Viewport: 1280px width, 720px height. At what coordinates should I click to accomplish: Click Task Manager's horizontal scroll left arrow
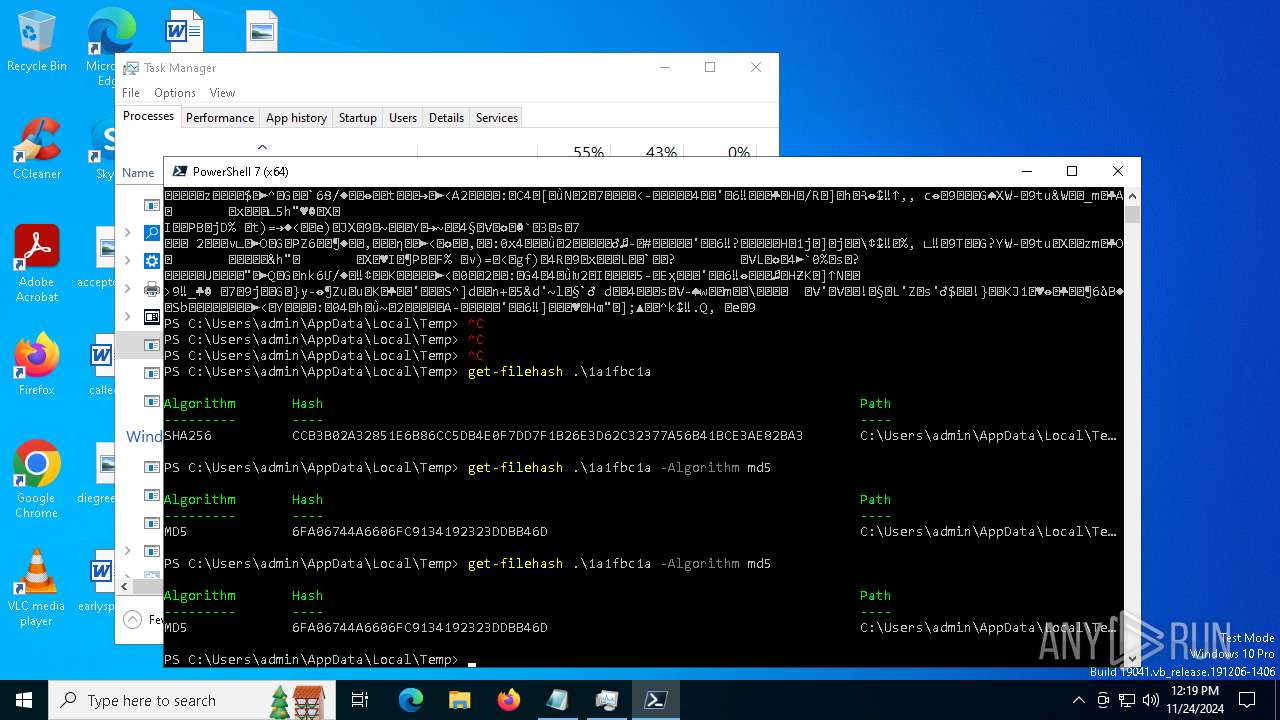(126, 587)
